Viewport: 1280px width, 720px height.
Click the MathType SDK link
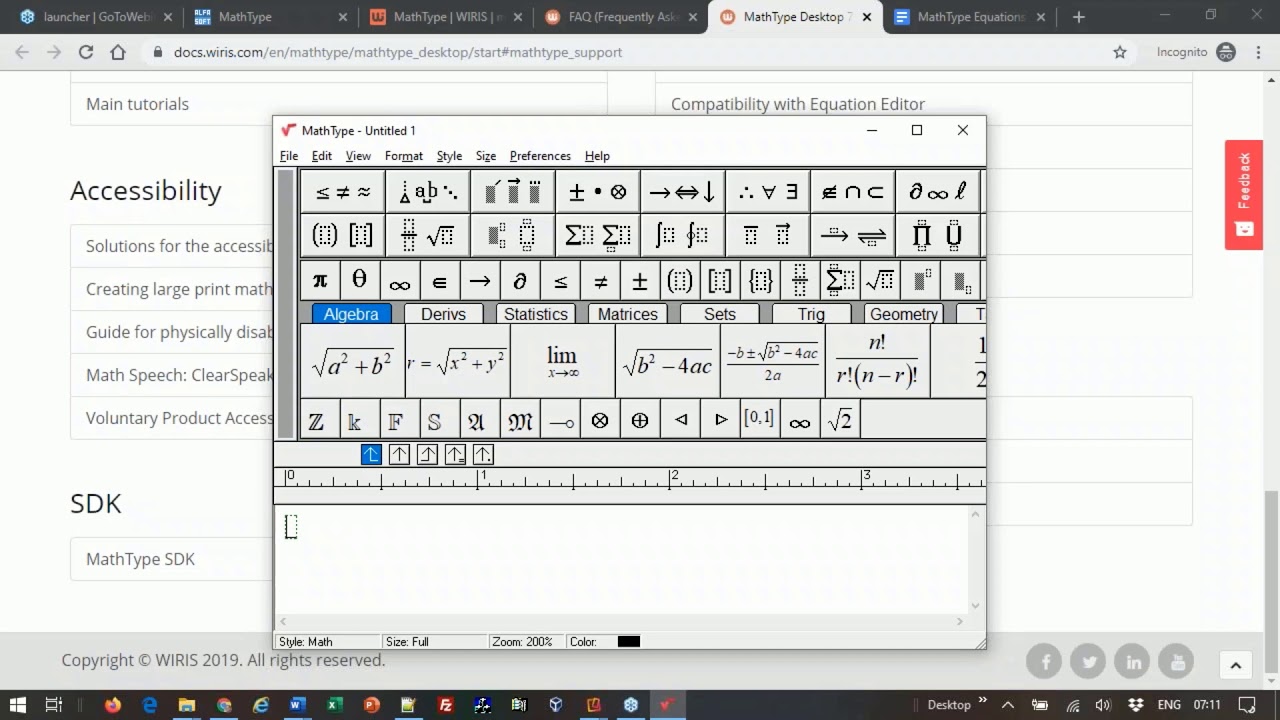140,559
